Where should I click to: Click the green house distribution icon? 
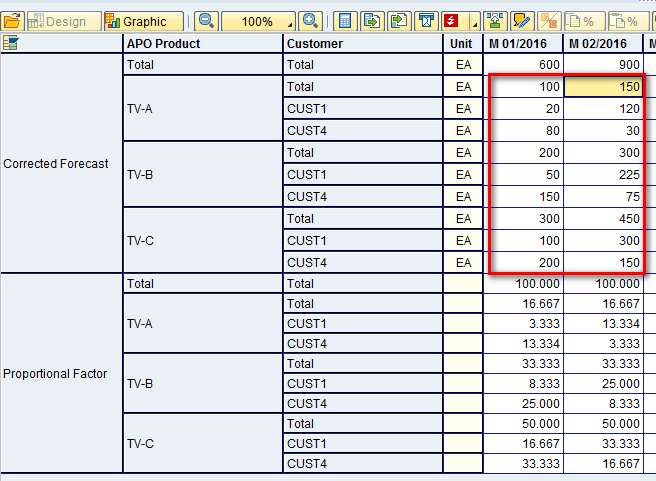pos(494,21)
